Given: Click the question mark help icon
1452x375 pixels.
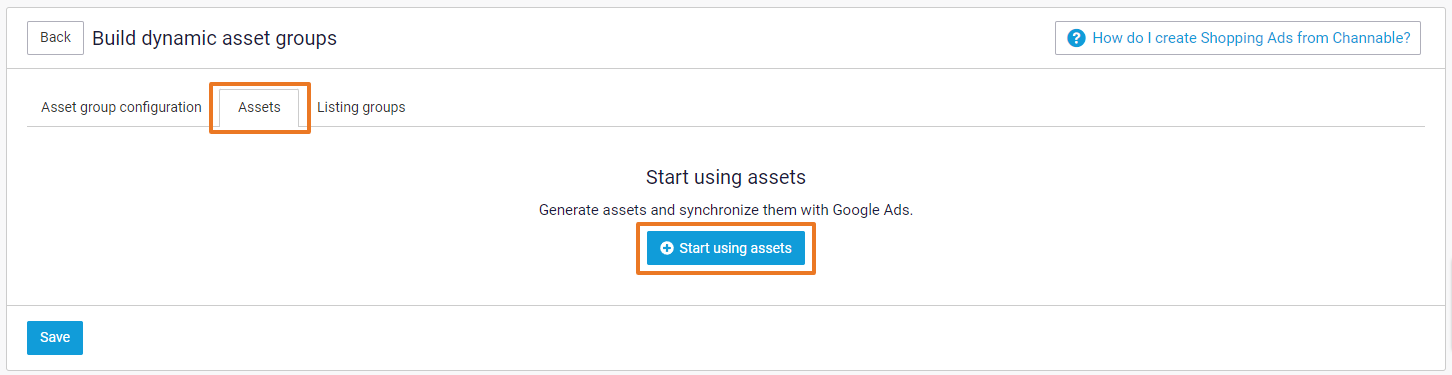Looking at the screenshot, I should 1076,38.
